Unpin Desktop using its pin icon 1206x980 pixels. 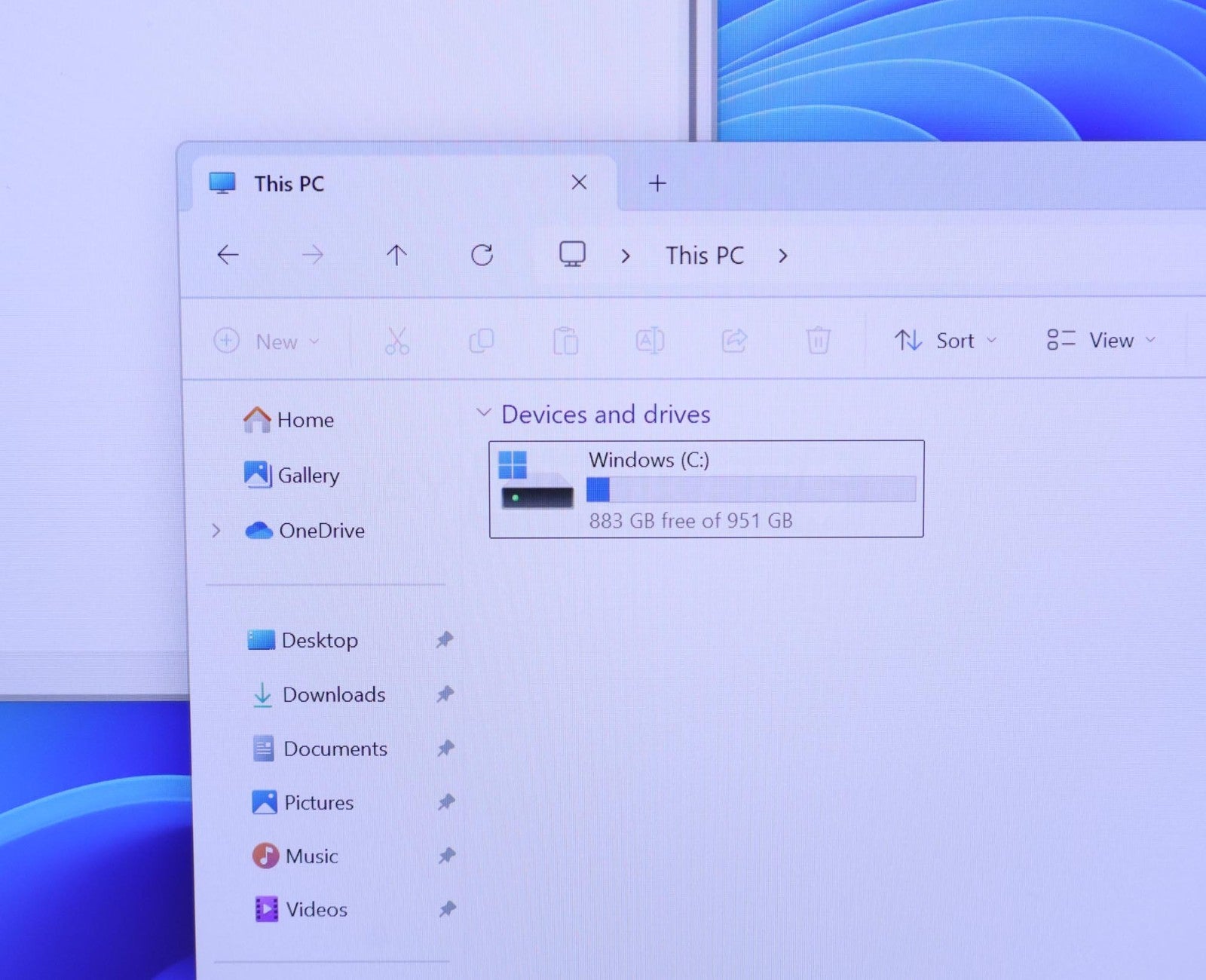pos(445,640)
